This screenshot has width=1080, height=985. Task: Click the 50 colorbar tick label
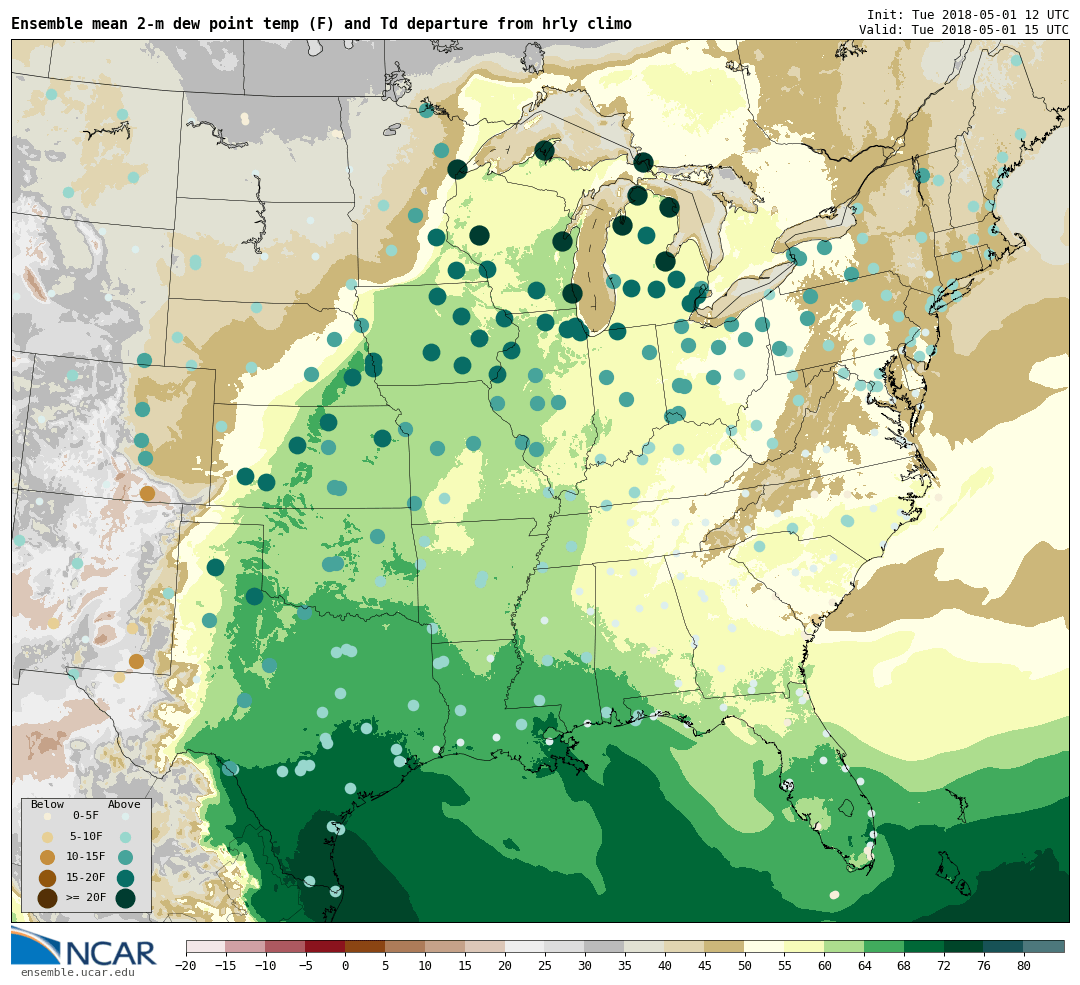745,966
